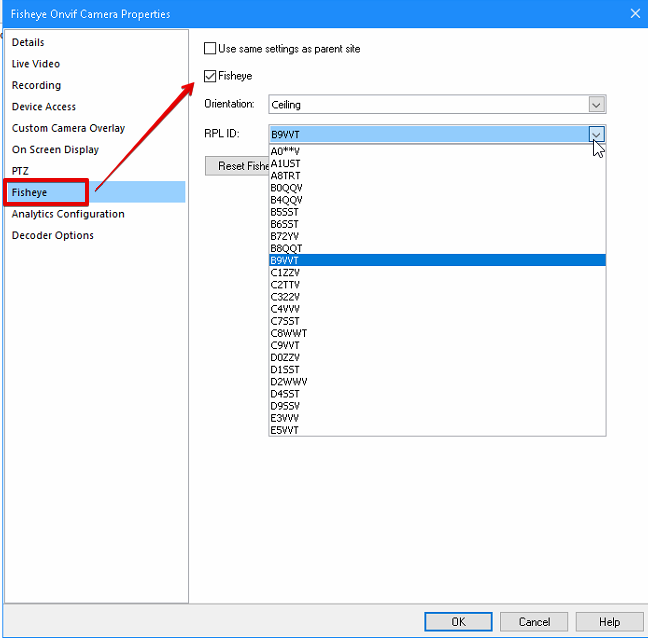Select C9VVT from the list
Screen dimensions: 648x638
pos(437,345)
